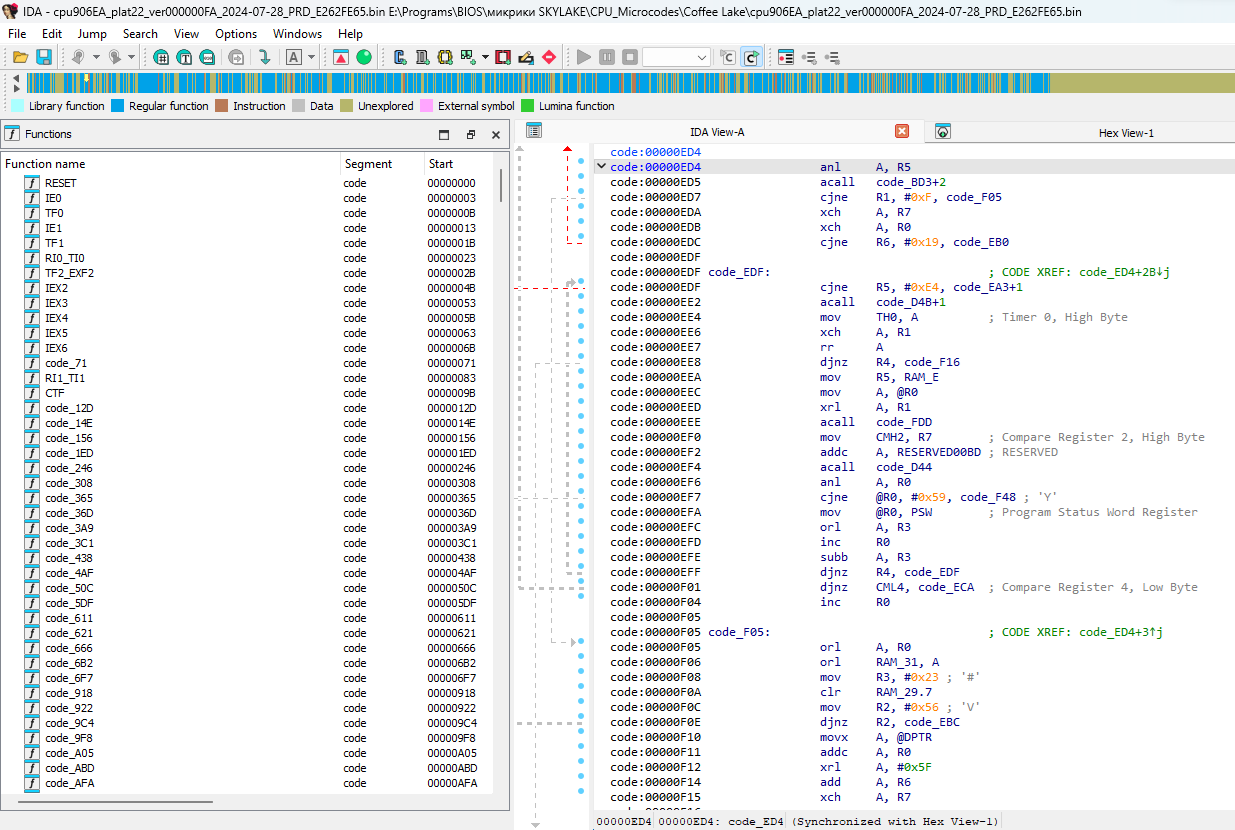Click the green down-arrow jump icon
The width and height of the screenshot is (1235, 830).
(x=264, y=57)
